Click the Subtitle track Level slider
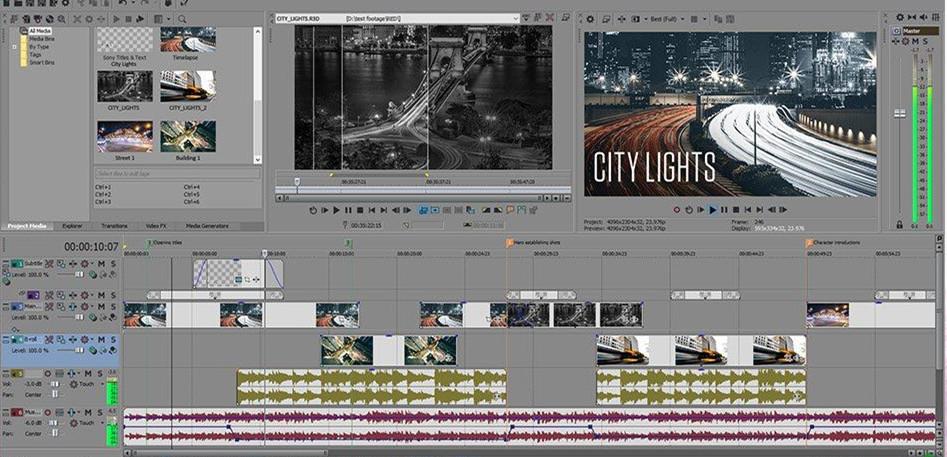This screenshot has width=947, height=457. tap(80, 274)
